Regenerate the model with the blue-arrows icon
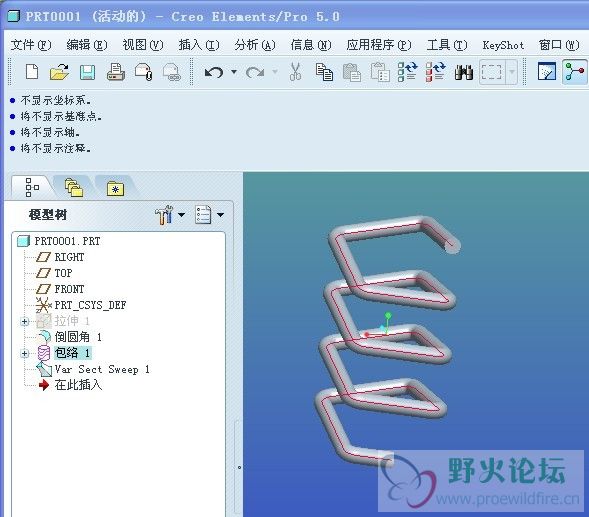The image size is (589, 517). [408, 71]
